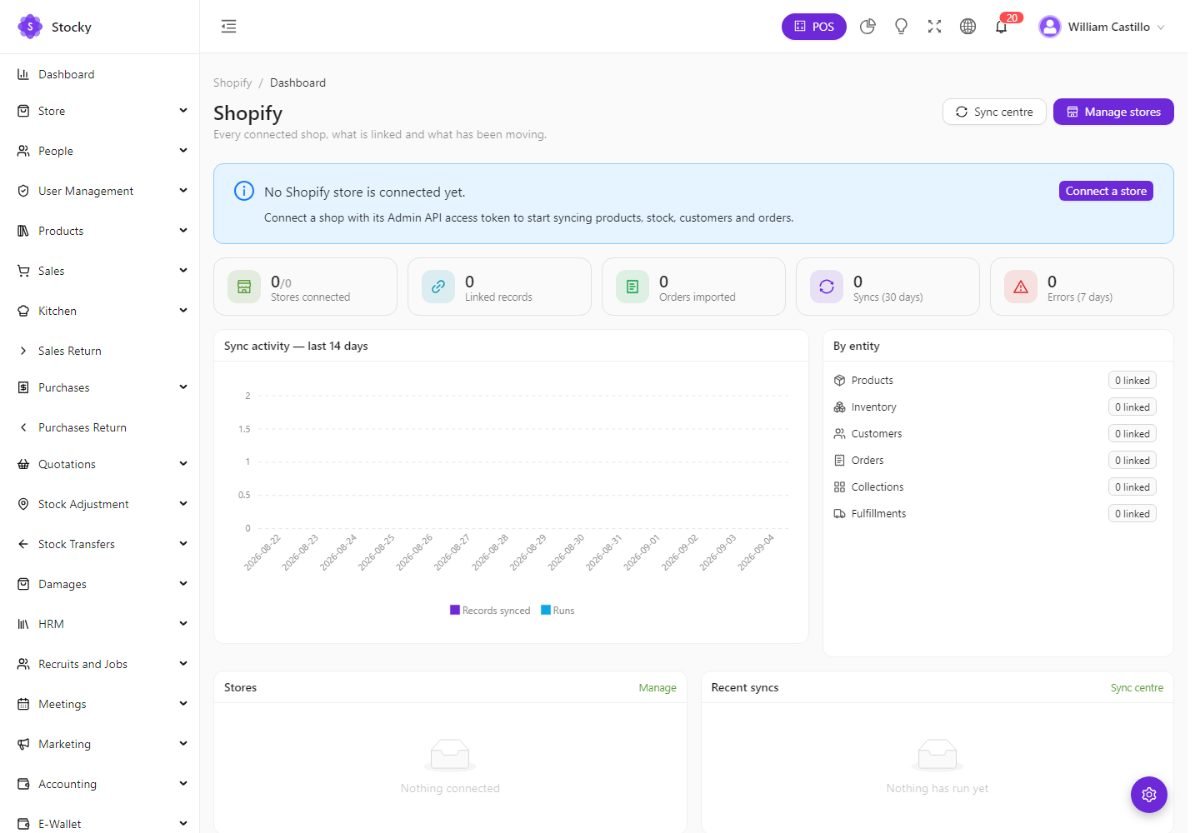Image resolution: width=1200 pixels, height=833 pixels.
Task: Click the 0 linked badge for Fulfillments
Action: 1132,514
